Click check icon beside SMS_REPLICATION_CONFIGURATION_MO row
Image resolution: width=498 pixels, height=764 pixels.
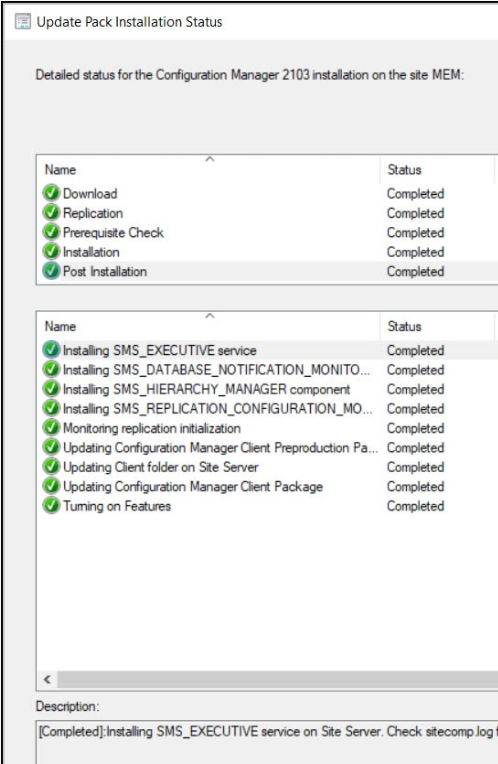[x=51, y=409]
